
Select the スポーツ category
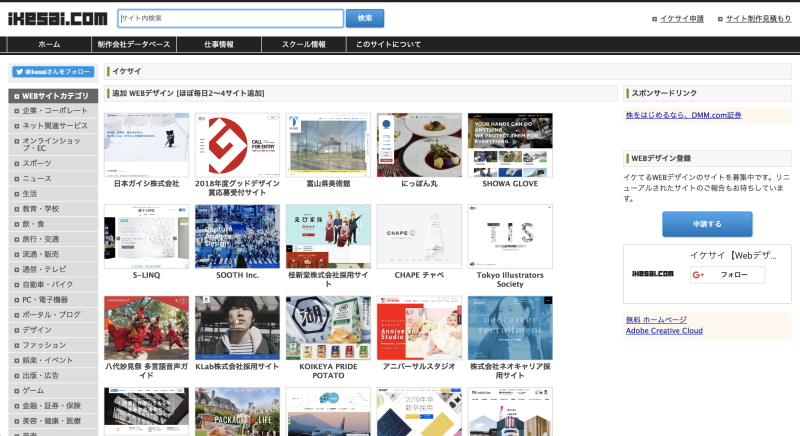(x=53, y=163)
